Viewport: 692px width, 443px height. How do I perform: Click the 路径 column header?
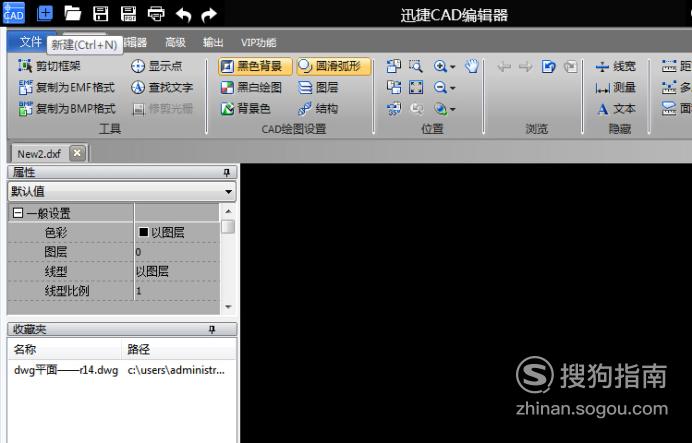point(179,349)
